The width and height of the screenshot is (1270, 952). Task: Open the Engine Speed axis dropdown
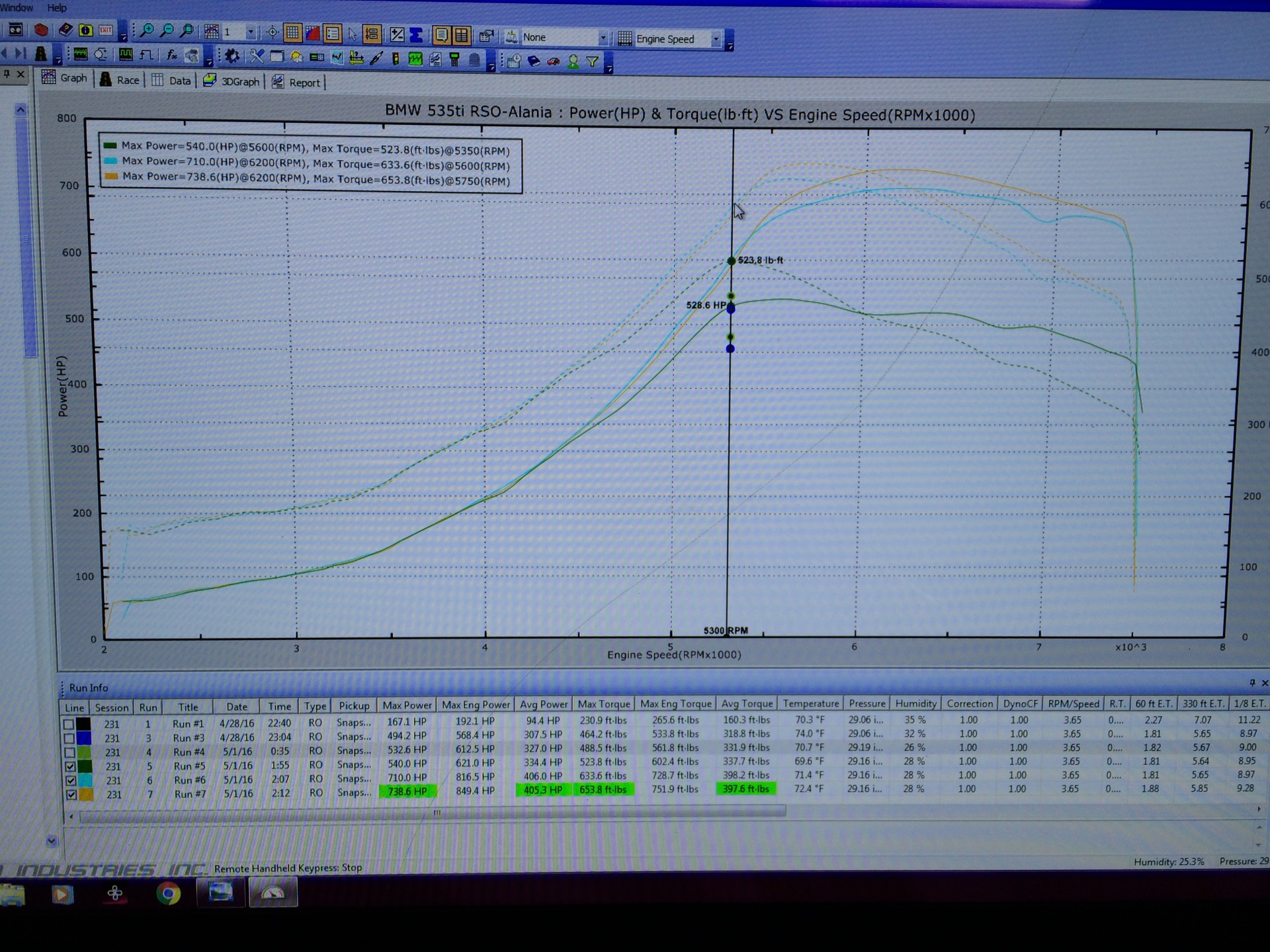point(715,39)
